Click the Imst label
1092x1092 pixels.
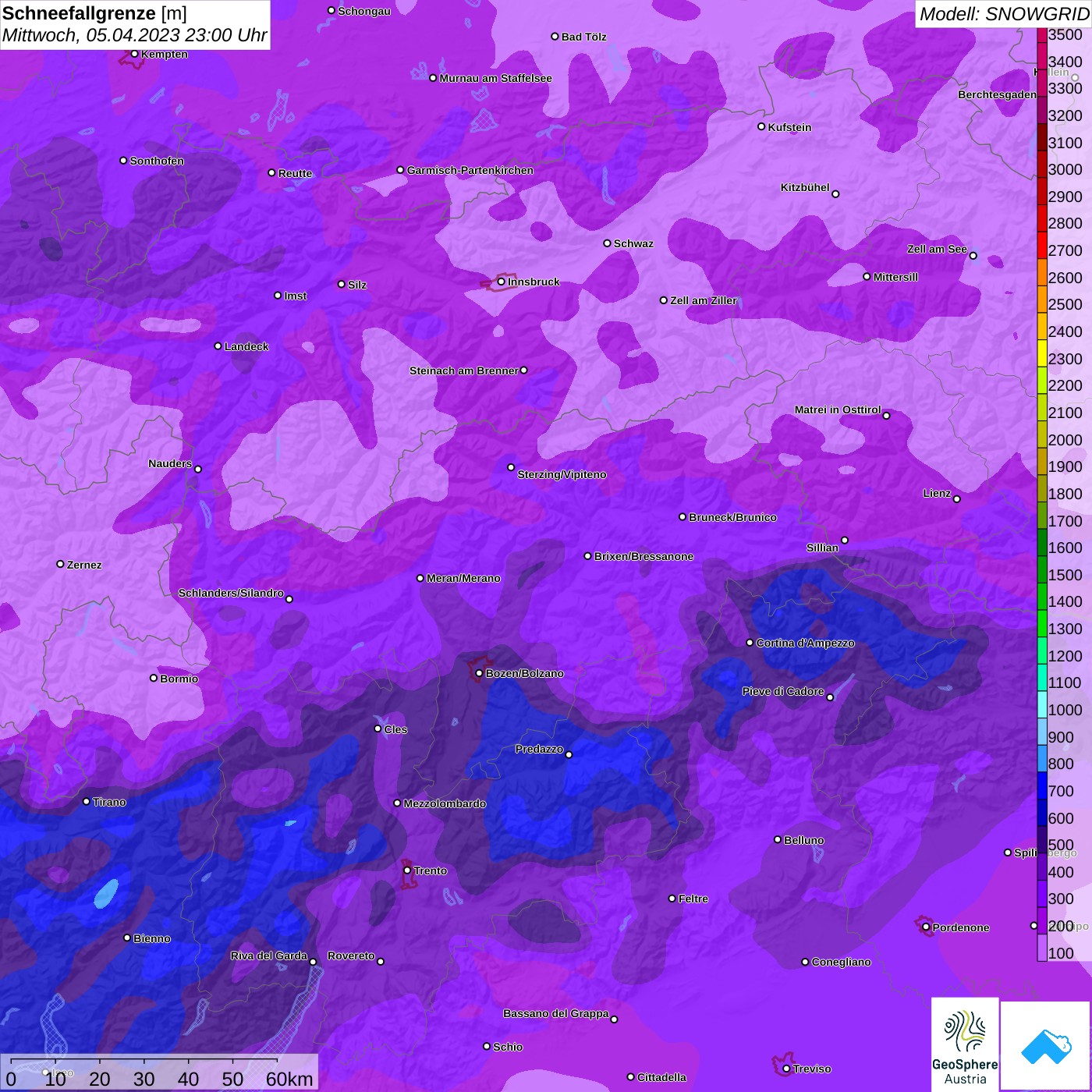pos(296,296)
